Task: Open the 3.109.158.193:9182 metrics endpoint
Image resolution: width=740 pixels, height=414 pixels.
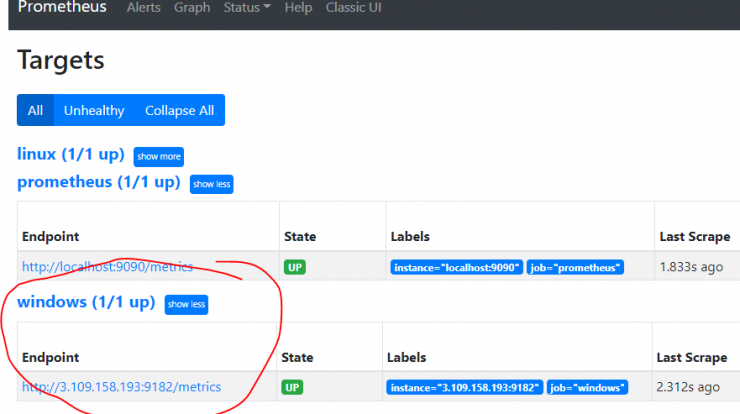Action: pos(121,387)
